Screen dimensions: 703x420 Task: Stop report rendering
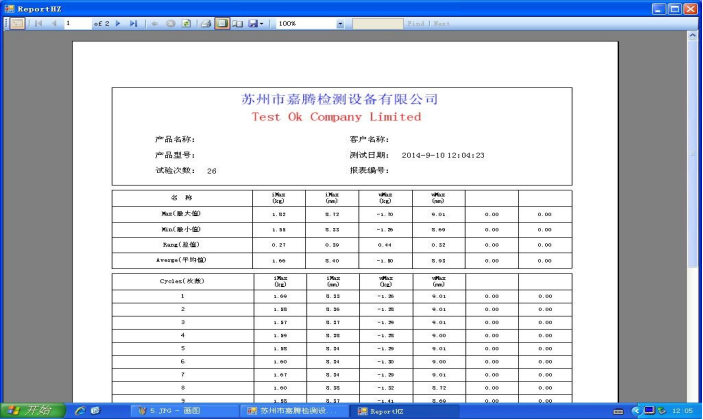(x=170, y=23)
